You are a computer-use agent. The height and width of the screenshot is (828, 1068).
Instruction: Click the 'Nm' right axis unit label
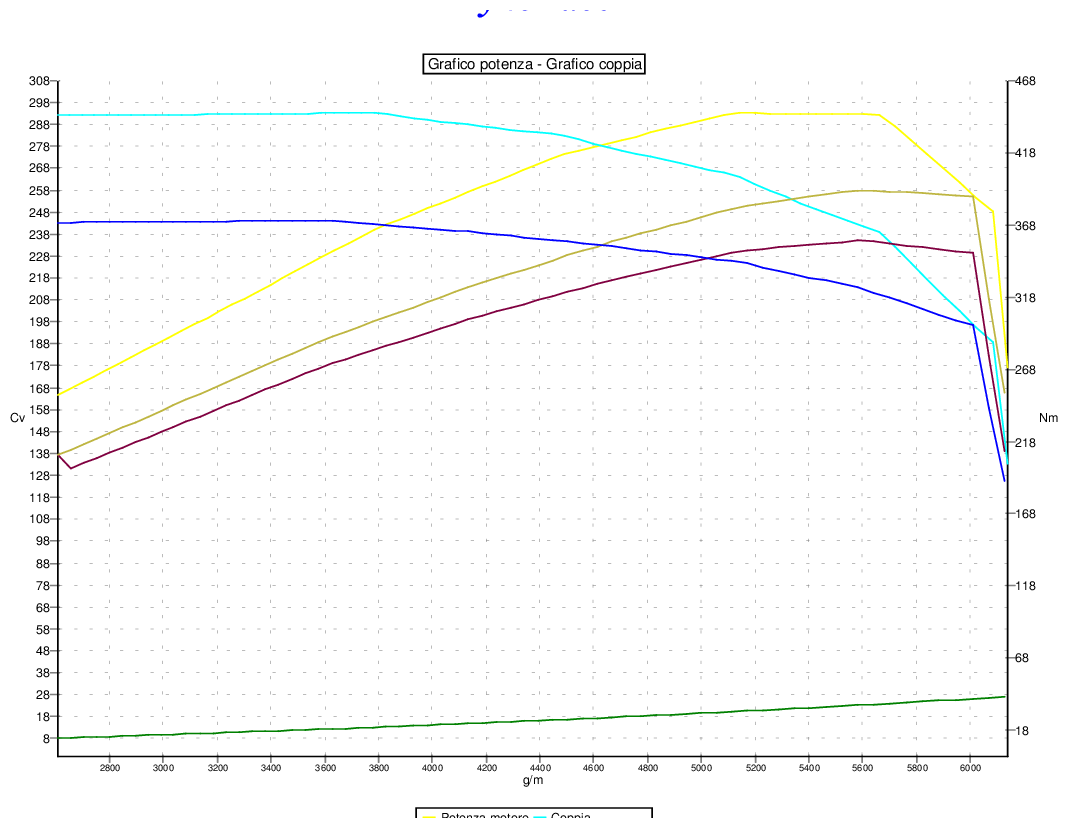pyautogui.click(x=1048, y=417)
